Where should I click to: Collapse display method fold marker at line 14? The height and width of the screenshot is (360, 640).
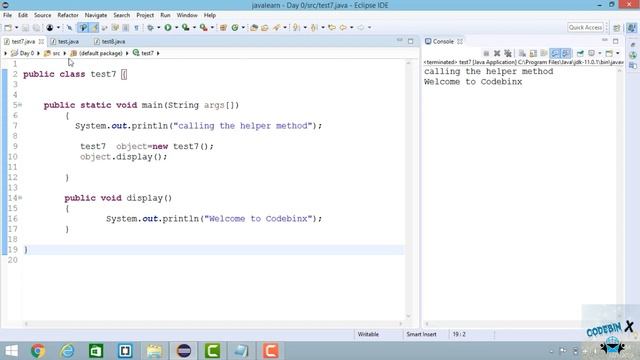click(x=20, y=198)
